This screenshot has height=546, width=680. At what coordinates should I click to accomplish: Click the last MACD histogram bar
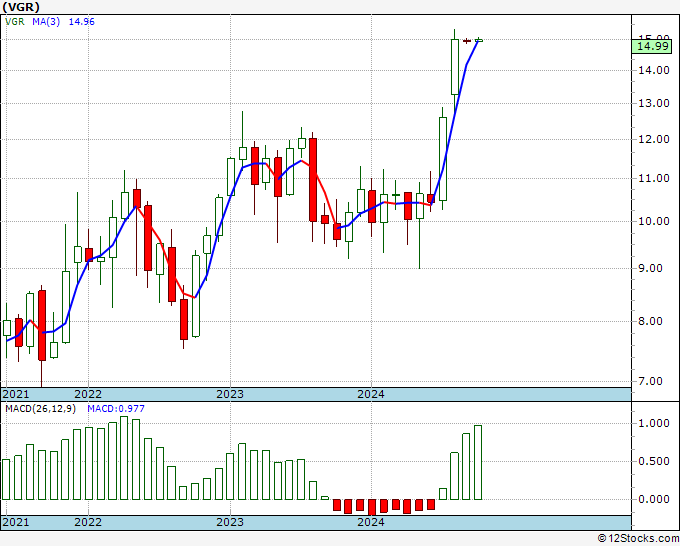click(478, 462)
